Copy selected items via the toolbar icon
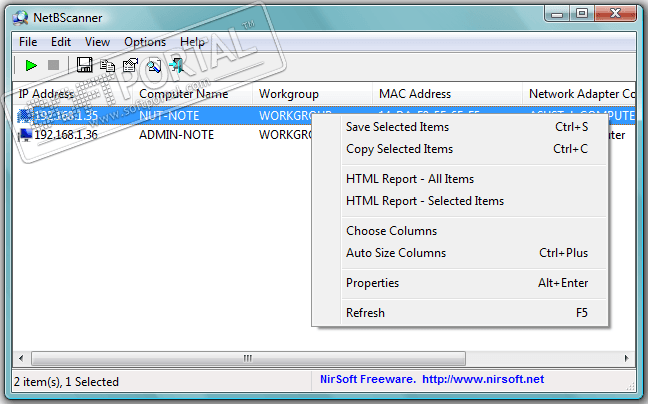Screen dimensions: 648x404 point(107,65)
